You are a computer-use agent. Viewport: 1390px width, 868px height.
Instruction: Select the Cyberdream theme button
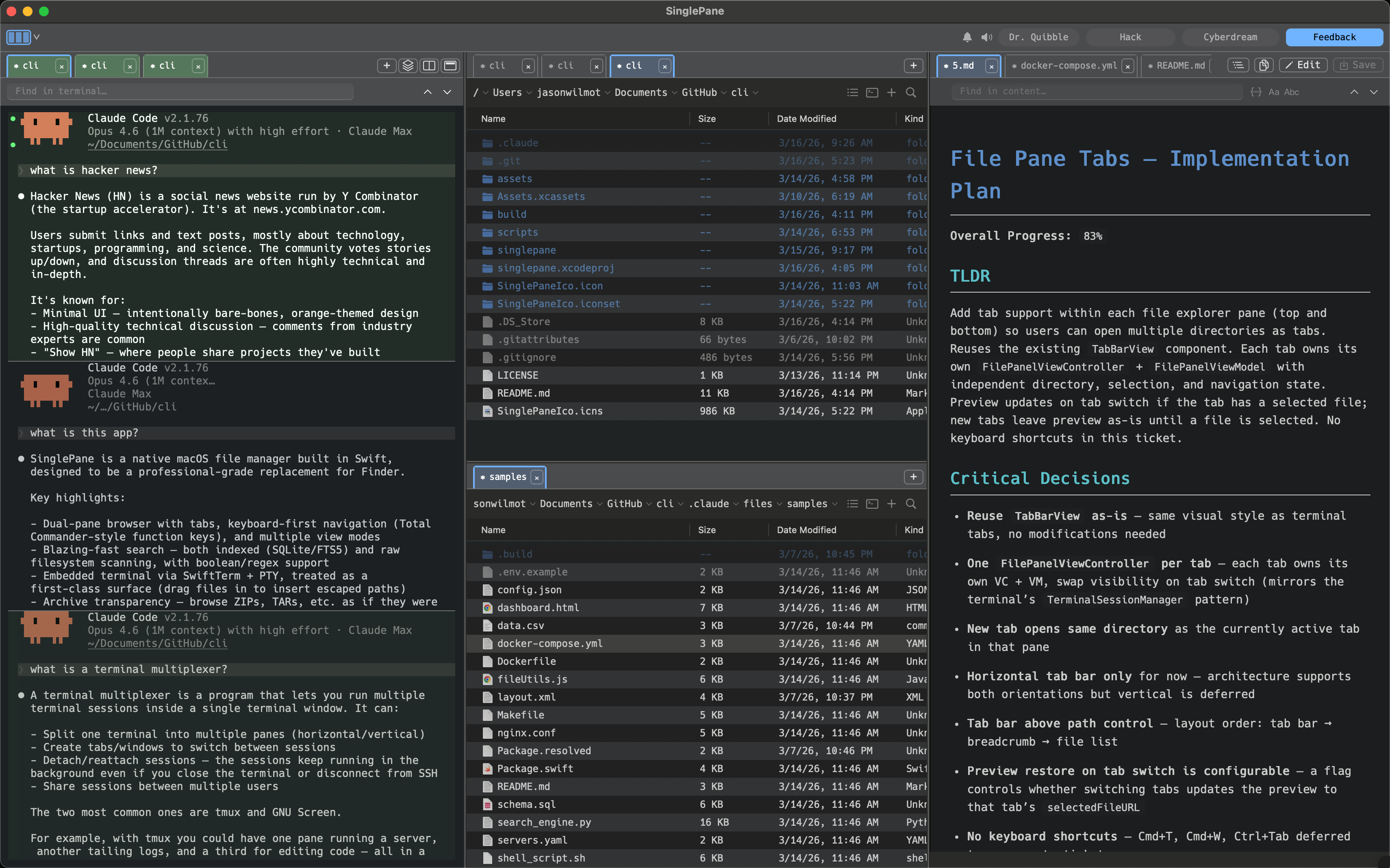(x=1230, y=37)
